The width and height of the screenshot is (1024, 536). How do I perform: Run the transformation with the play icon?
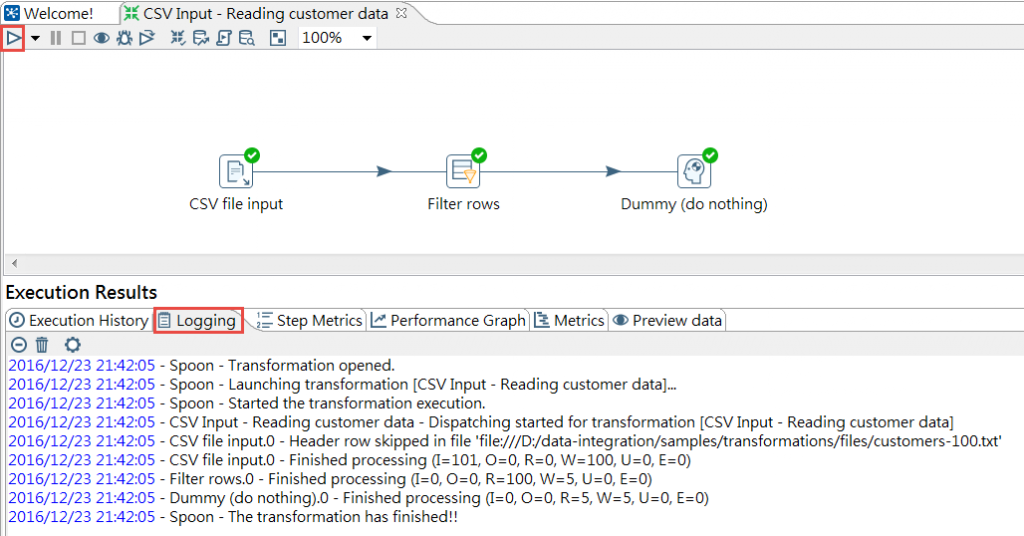(13, 39)
